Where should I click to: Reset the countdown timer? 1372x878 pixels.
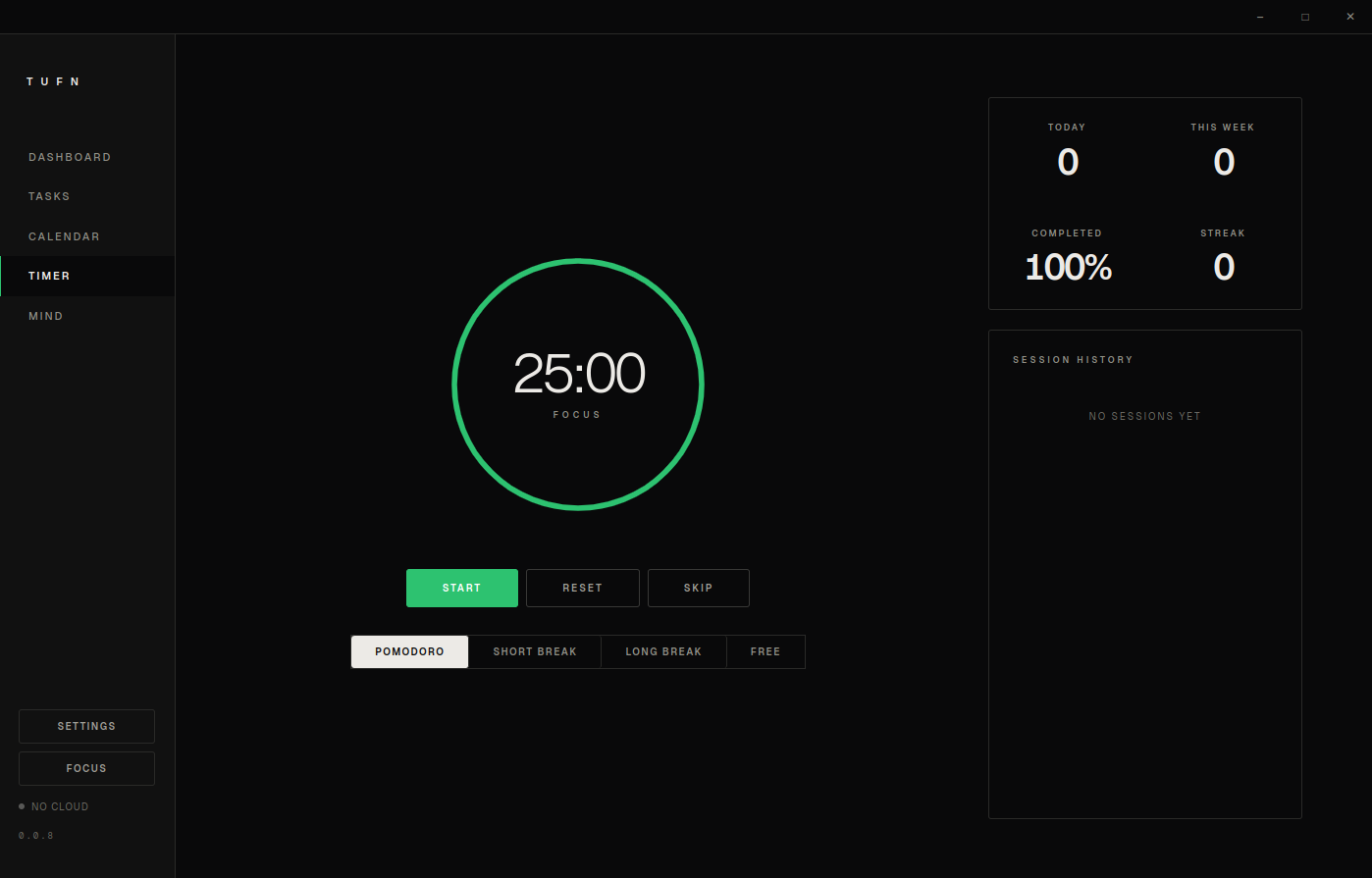582,588
